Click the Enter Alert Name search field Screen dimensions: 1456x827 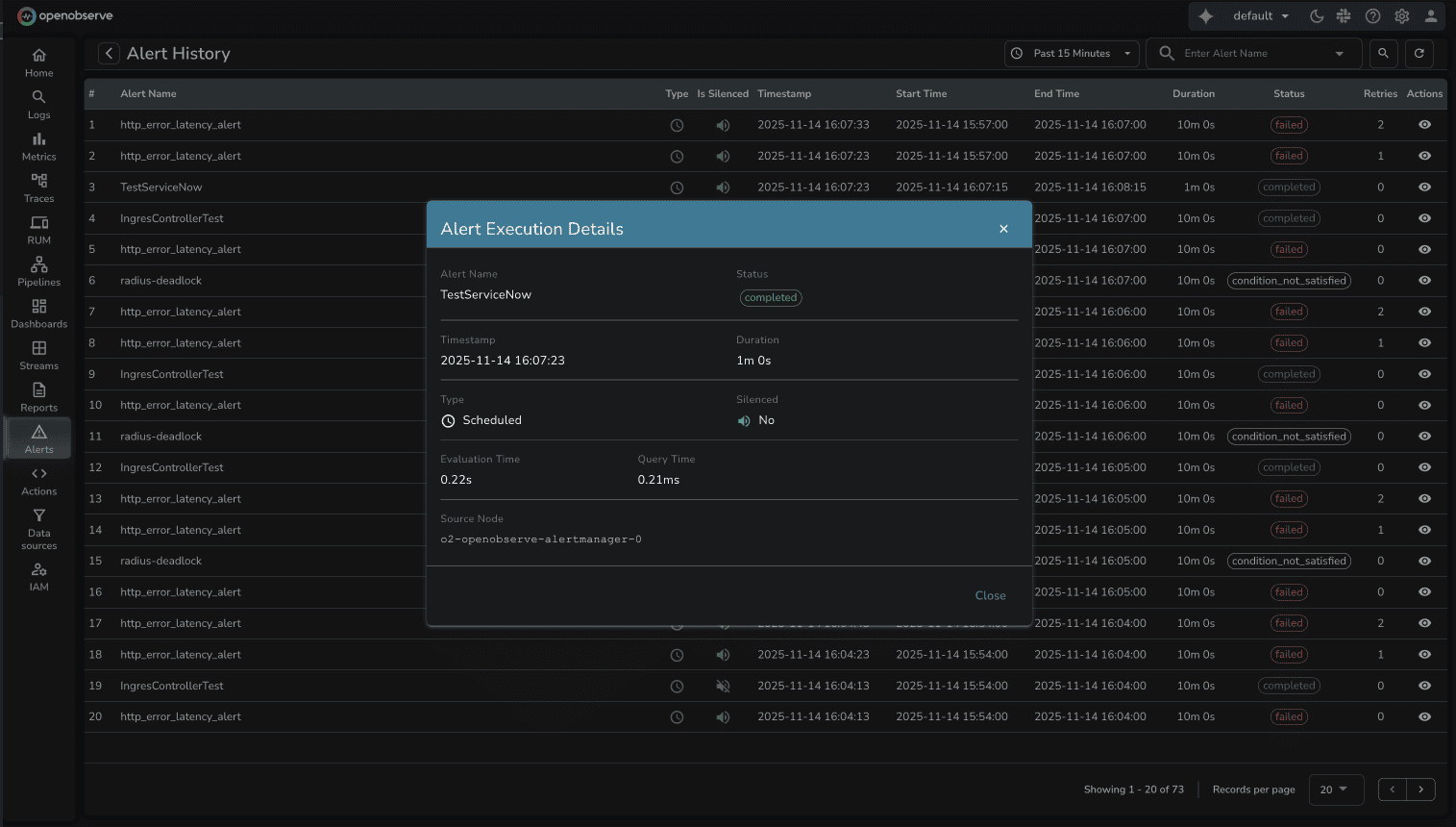click(x=1249, y=53)
